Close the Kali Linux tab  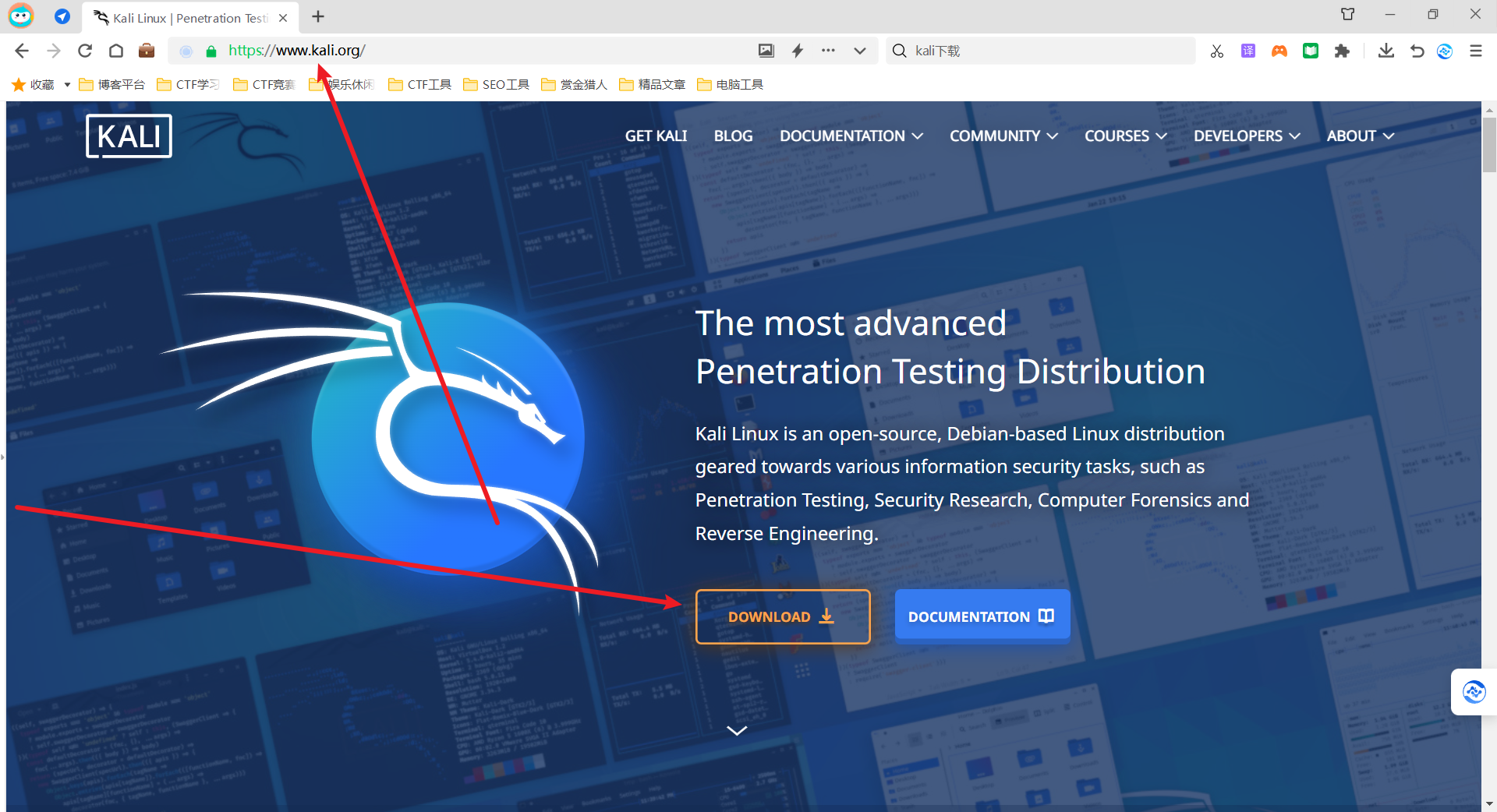(x=283, y=18)
